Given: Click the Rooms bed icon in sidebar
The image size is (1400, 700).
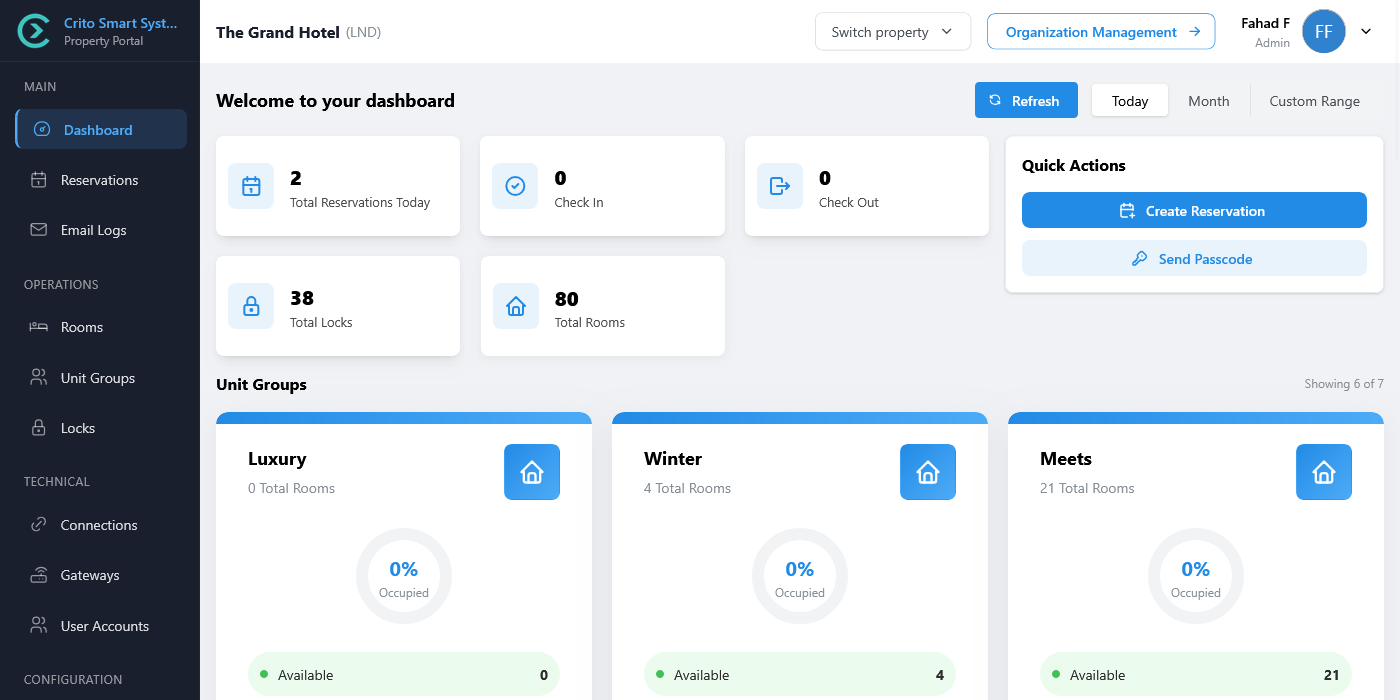Looking at the screenshot, I should 39,327.
